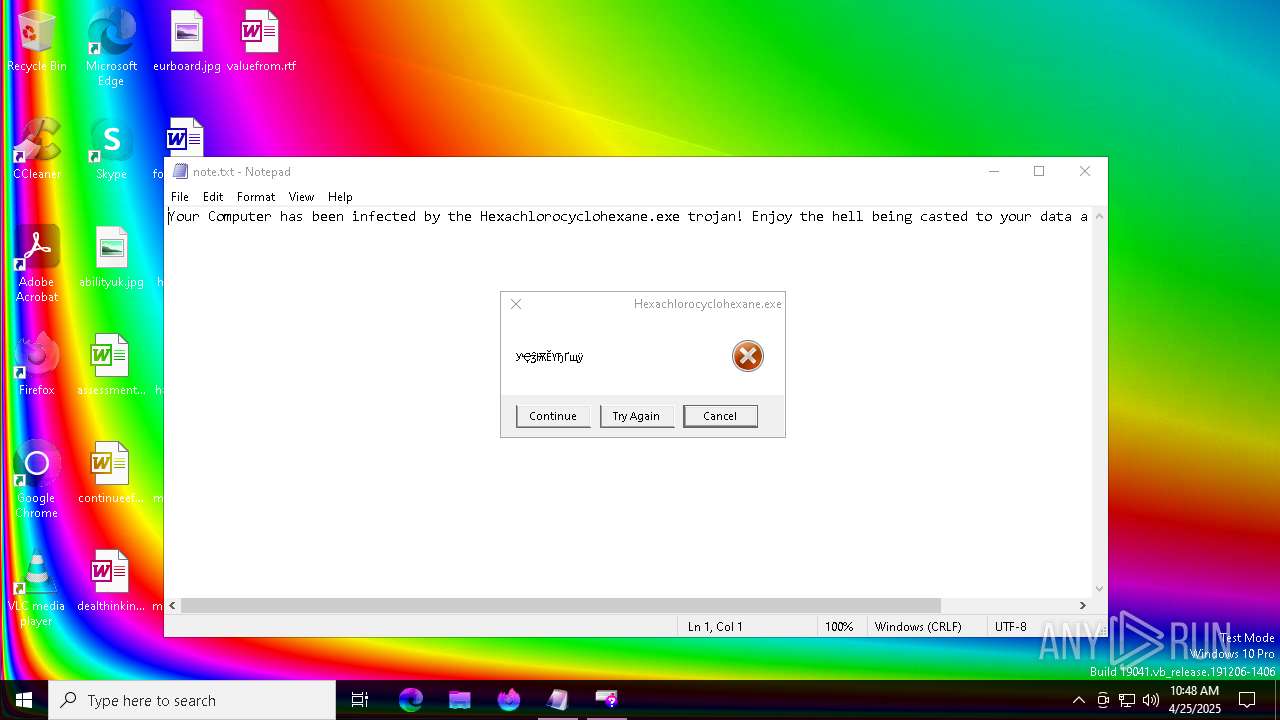Click the right arrow of Notepad's horizontal scrollbar

point(1082,605)
